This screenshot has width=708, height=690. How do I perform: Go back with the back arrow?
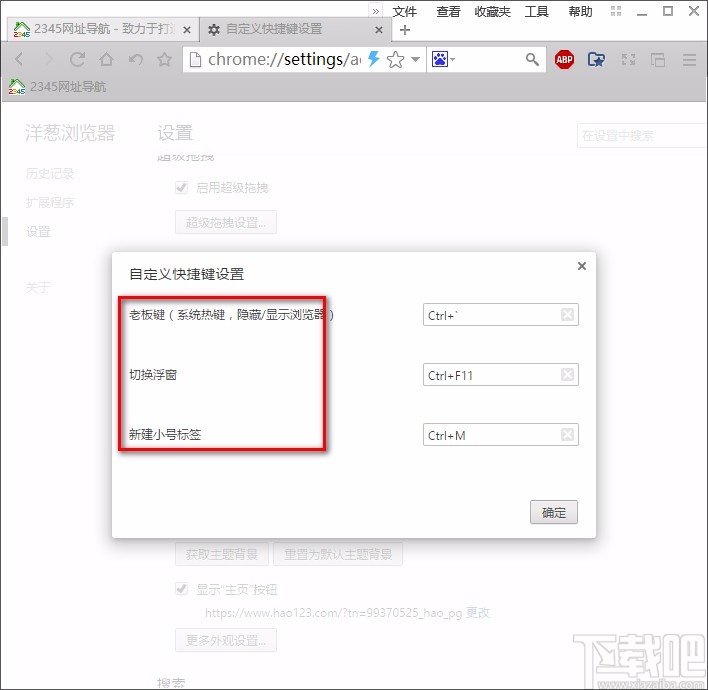click(19, 59)
